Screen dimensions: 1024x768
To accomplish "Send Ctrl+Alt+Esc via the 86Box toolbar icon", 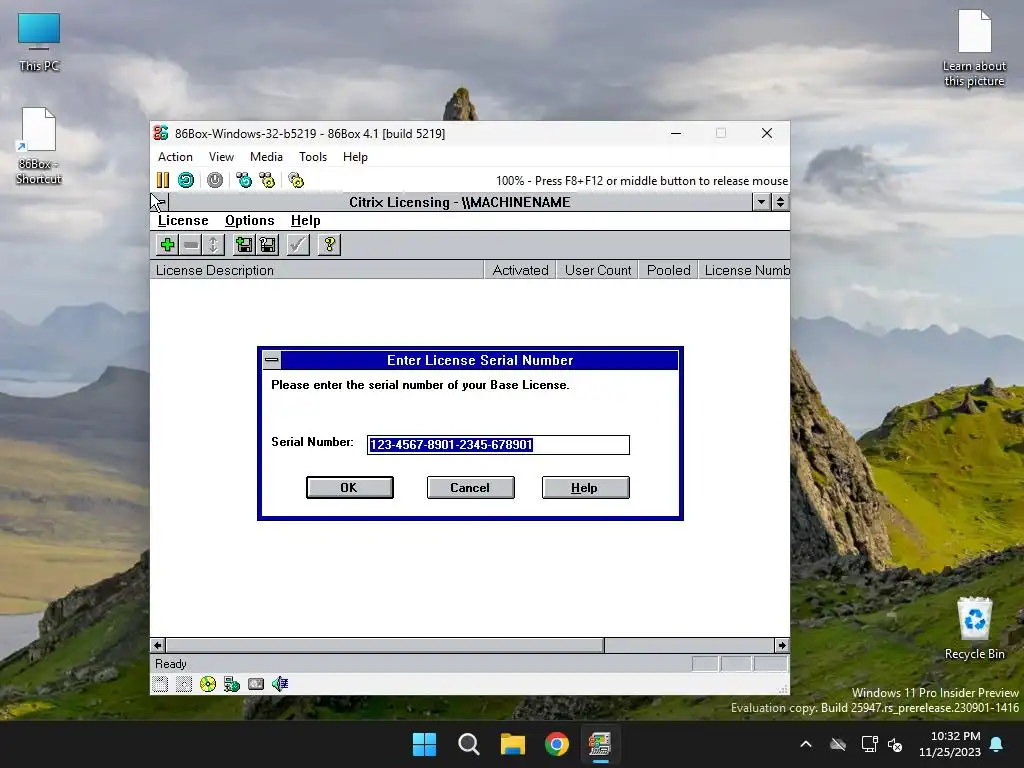I will [x=267, y=180].
